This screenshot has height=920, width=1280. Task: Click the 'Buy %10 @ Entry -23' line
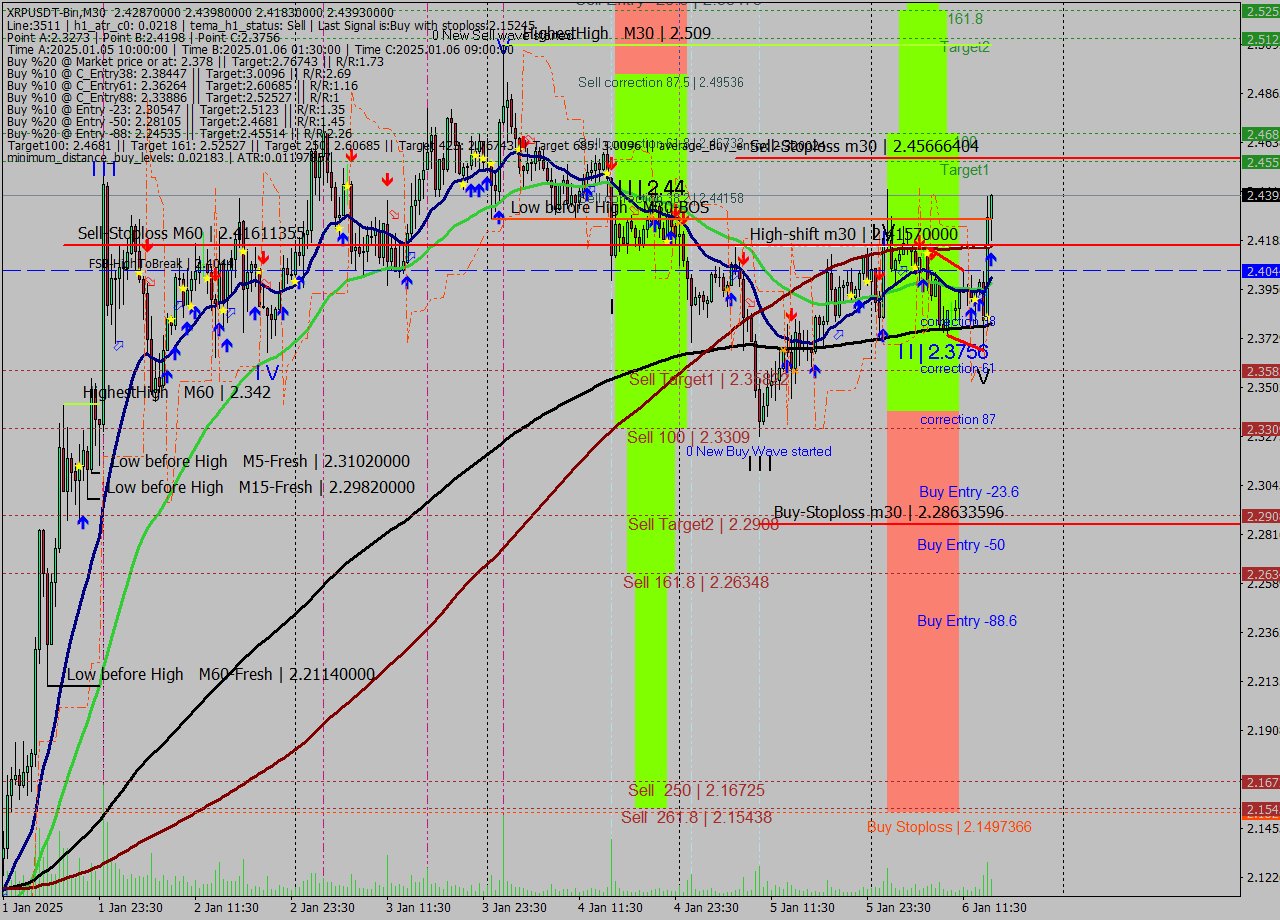[175, 110]
